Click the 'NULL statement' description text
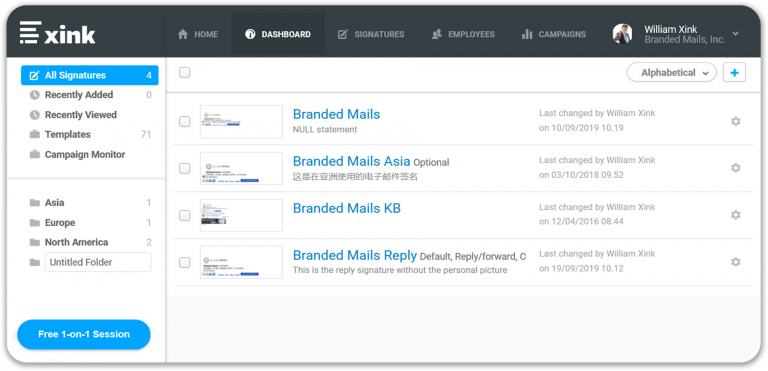Screen dimensions: 768x371 coord(325,129)
